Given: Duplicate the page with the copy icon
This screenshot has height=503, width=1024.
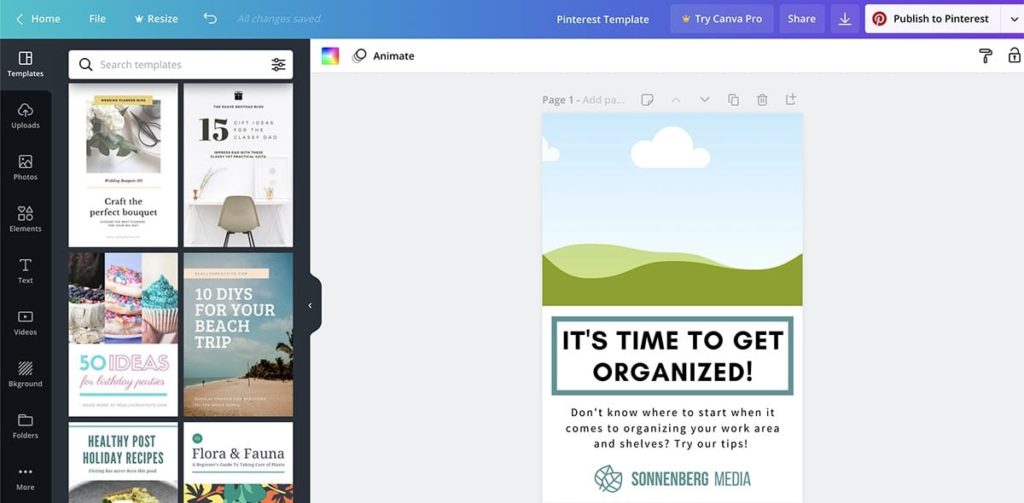Looking at the screenshot, I should [733, 100].
